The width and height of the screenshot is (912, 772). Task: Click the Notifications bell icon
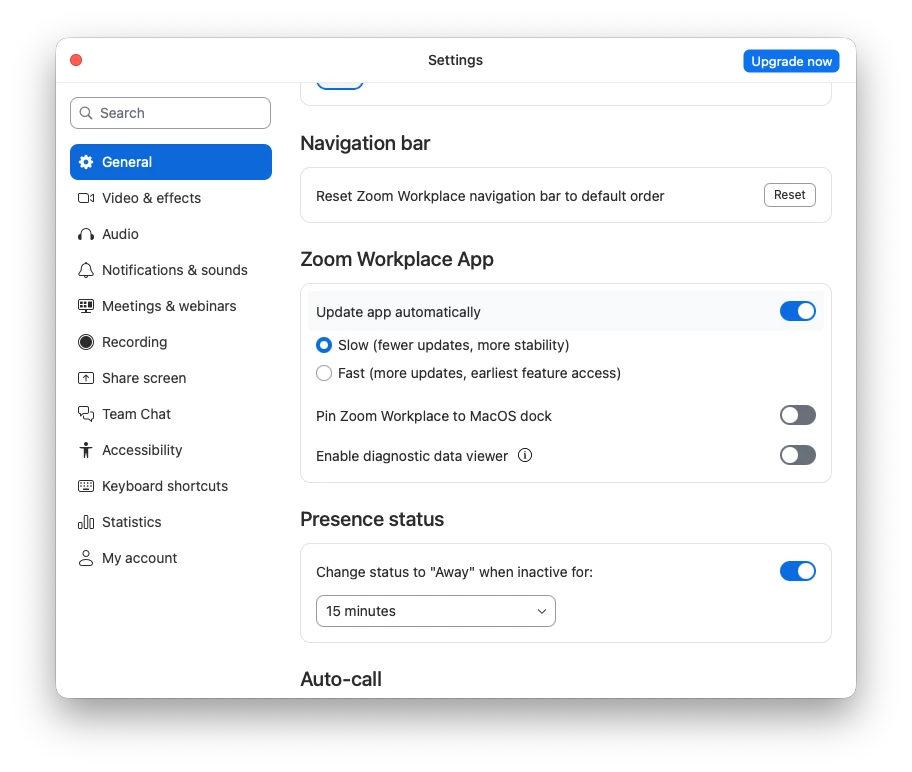(86, 270)
